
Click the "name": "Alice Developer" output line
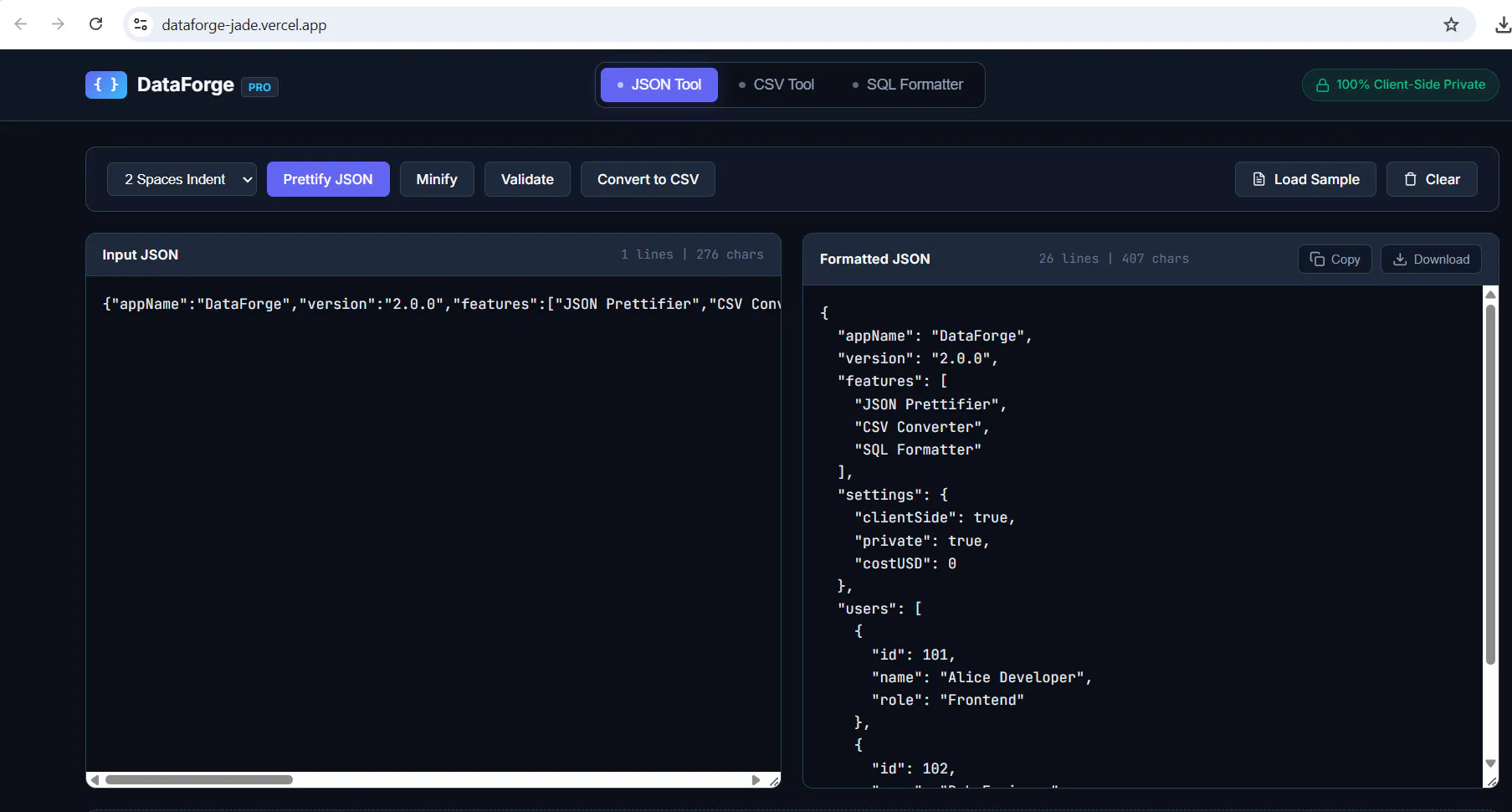click(x=982, y=677)
